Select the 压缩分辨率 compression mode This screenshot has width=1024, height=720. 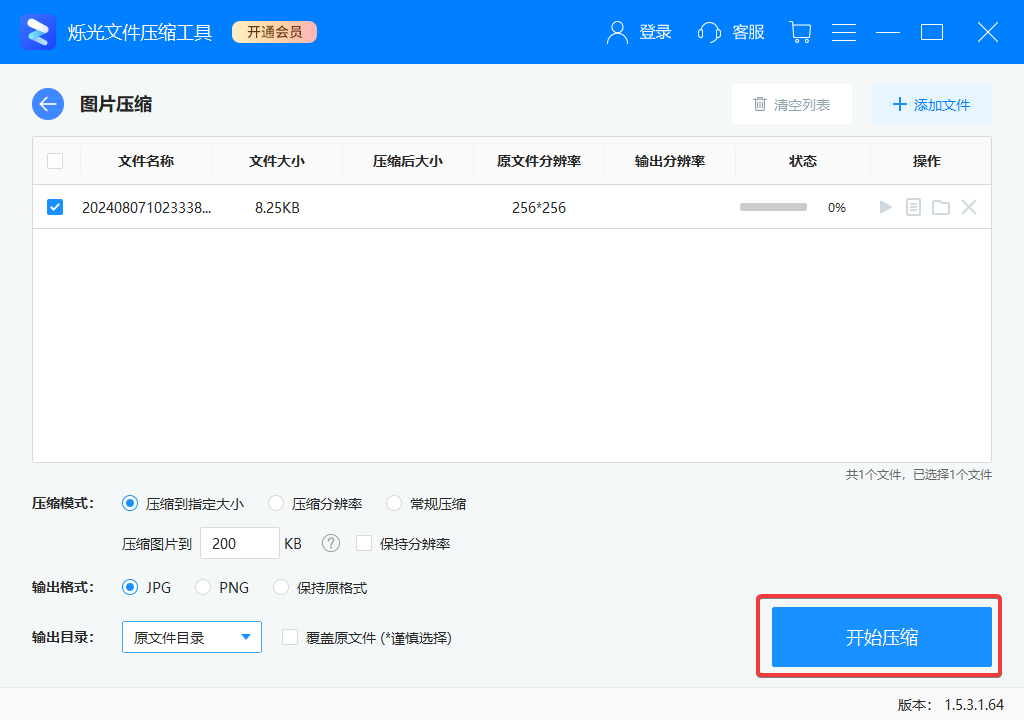276,503
